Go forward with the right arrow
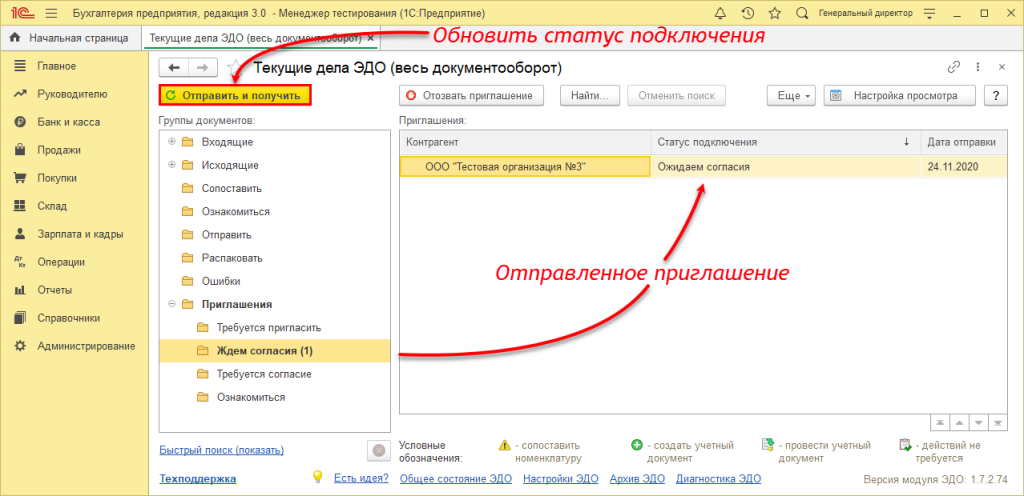The image size is (1024, 496). click(x=202, y=67)
